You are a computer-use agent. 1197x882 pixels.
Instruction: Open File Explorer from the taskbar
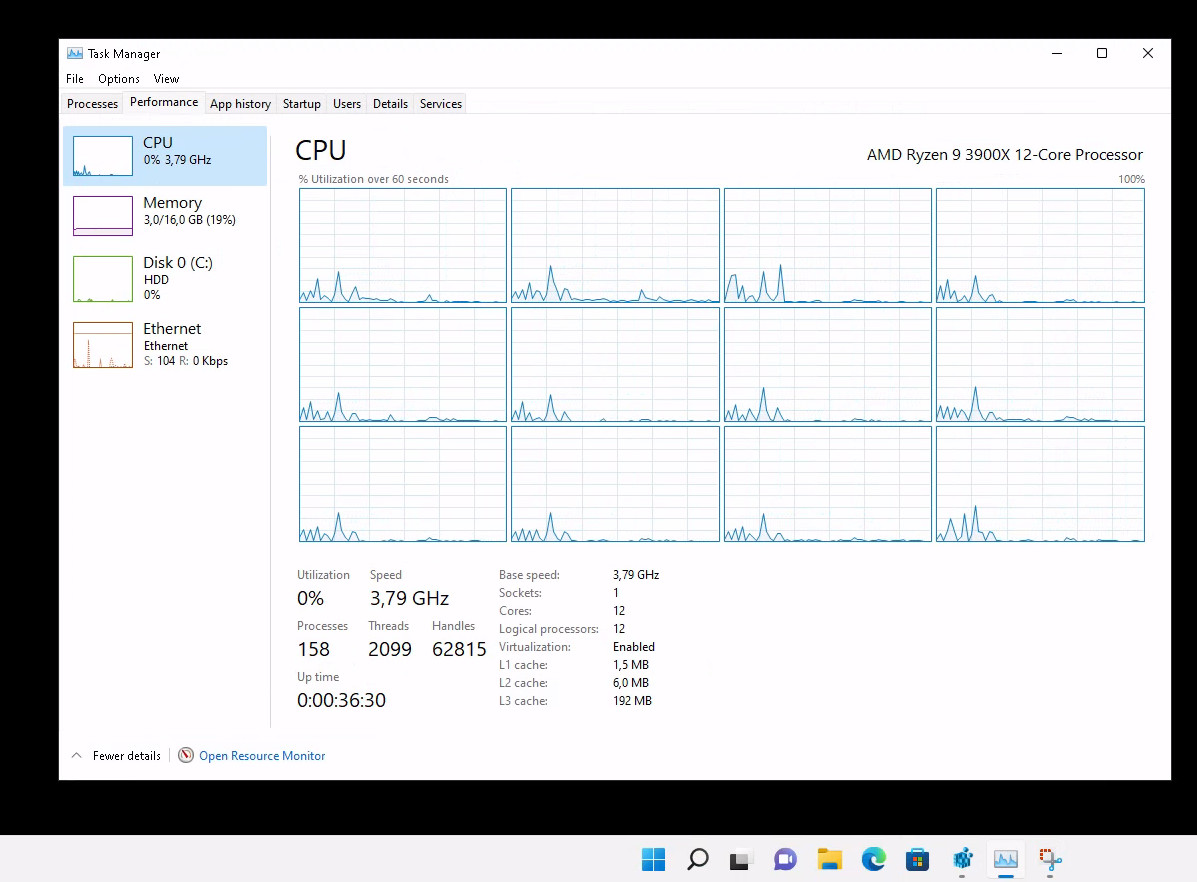click(829, 860)
